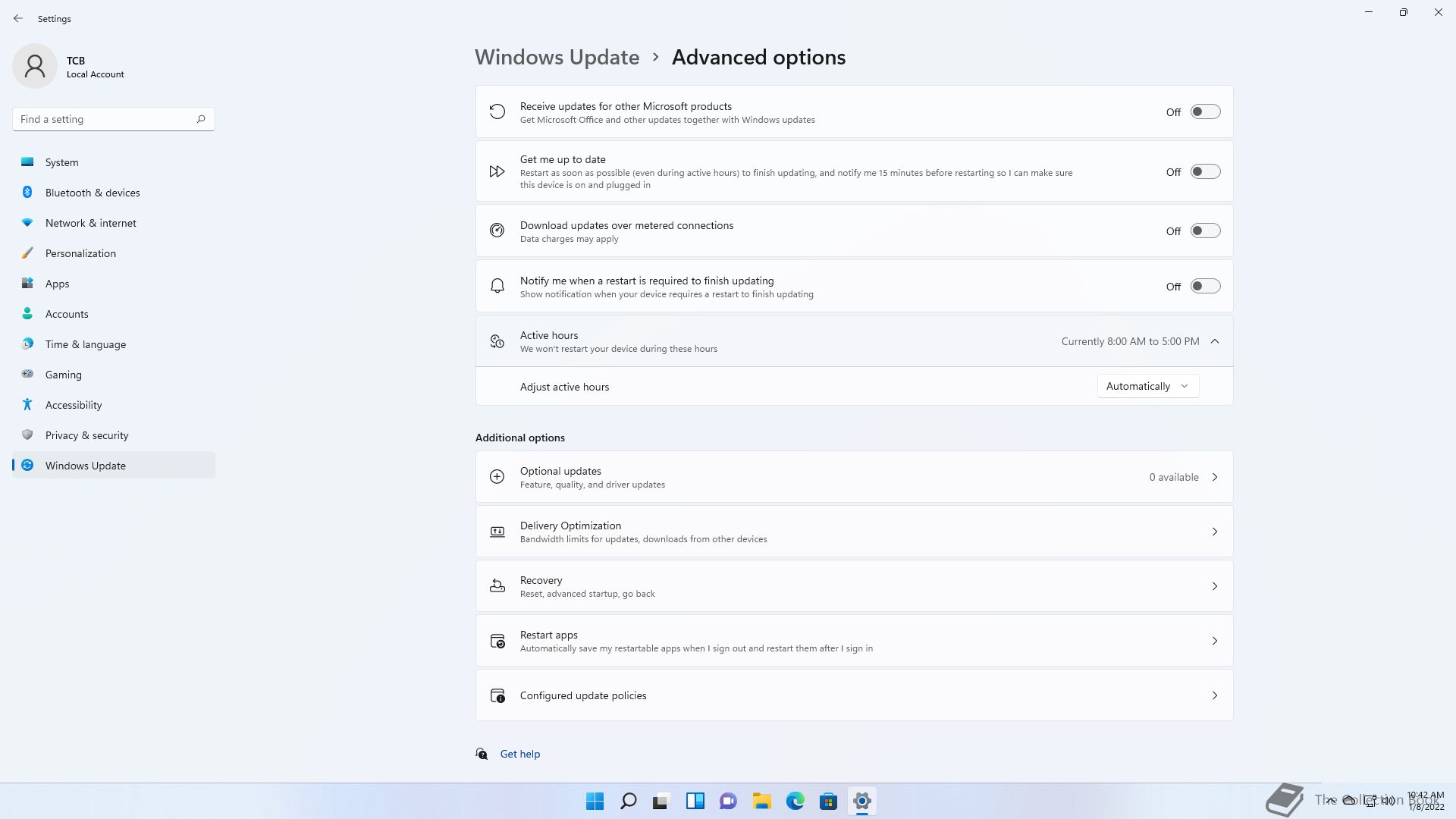Screen dimensions: 1456x819
Task: Open Time & language settings
Action: click(114, 344)
